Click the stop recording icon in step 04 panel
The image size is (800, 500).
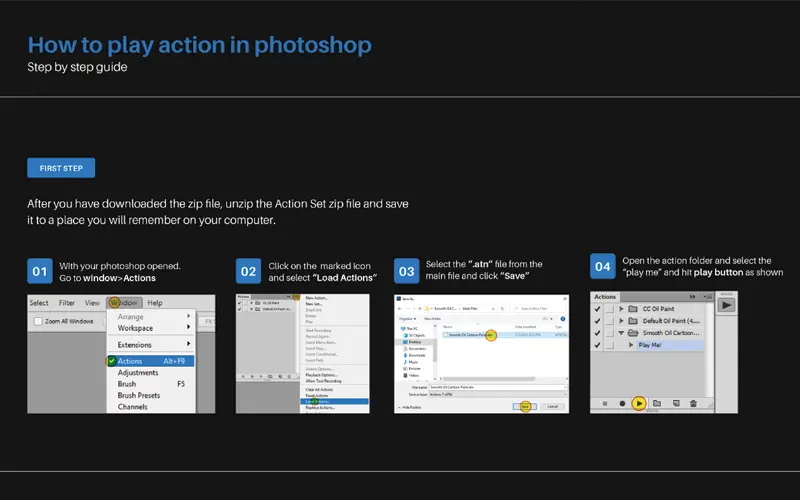tap(605, 403)
